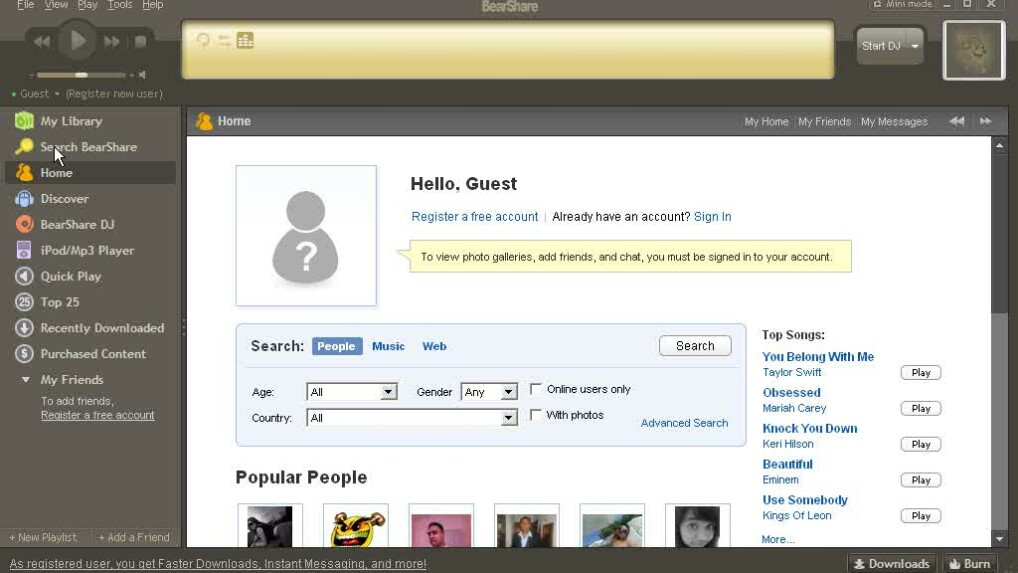Adjust the volume slider below the player controls

(82, 75)
